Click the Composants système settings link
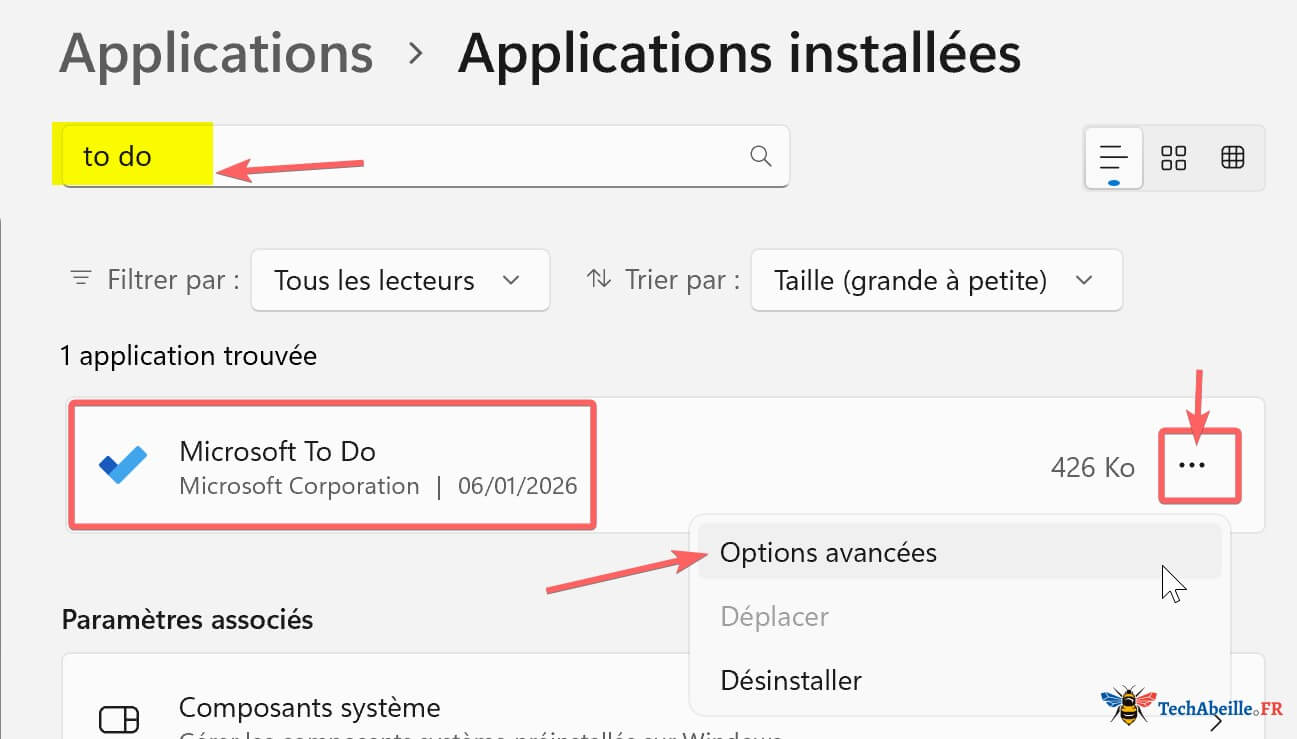This screenshot has width=1297, height=739. point(309,707)
